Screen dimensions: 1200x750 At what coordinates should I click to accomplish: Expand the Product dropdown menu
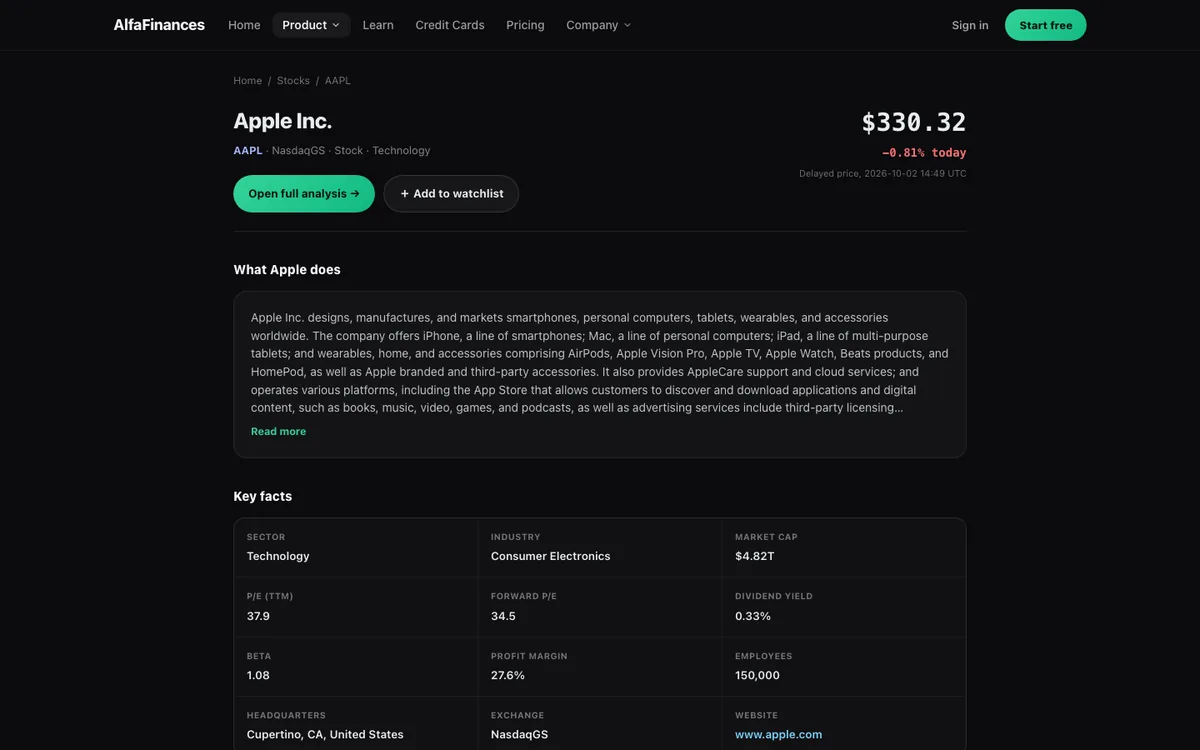point(311,25)
